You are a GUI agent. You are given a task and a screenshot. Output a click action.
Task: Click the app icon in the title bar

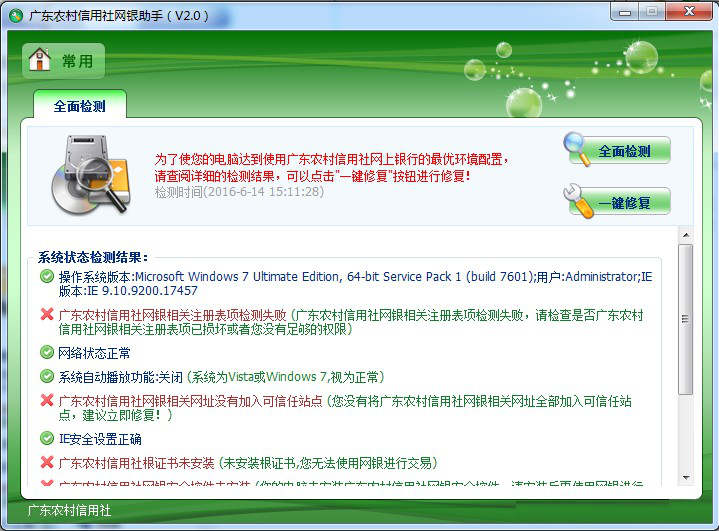16,17
